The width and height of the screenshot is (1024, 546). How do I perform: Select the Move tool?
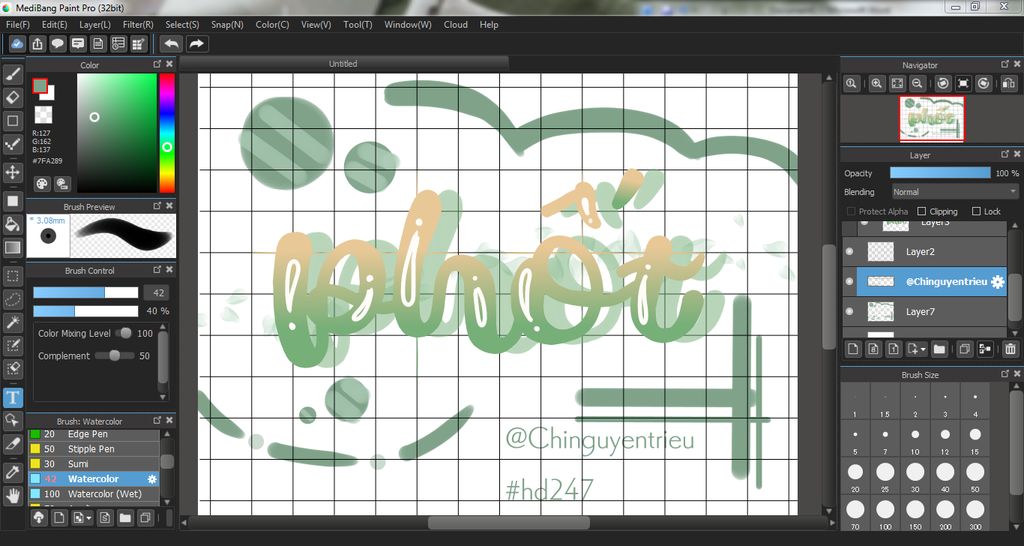(x=12, y=172)
